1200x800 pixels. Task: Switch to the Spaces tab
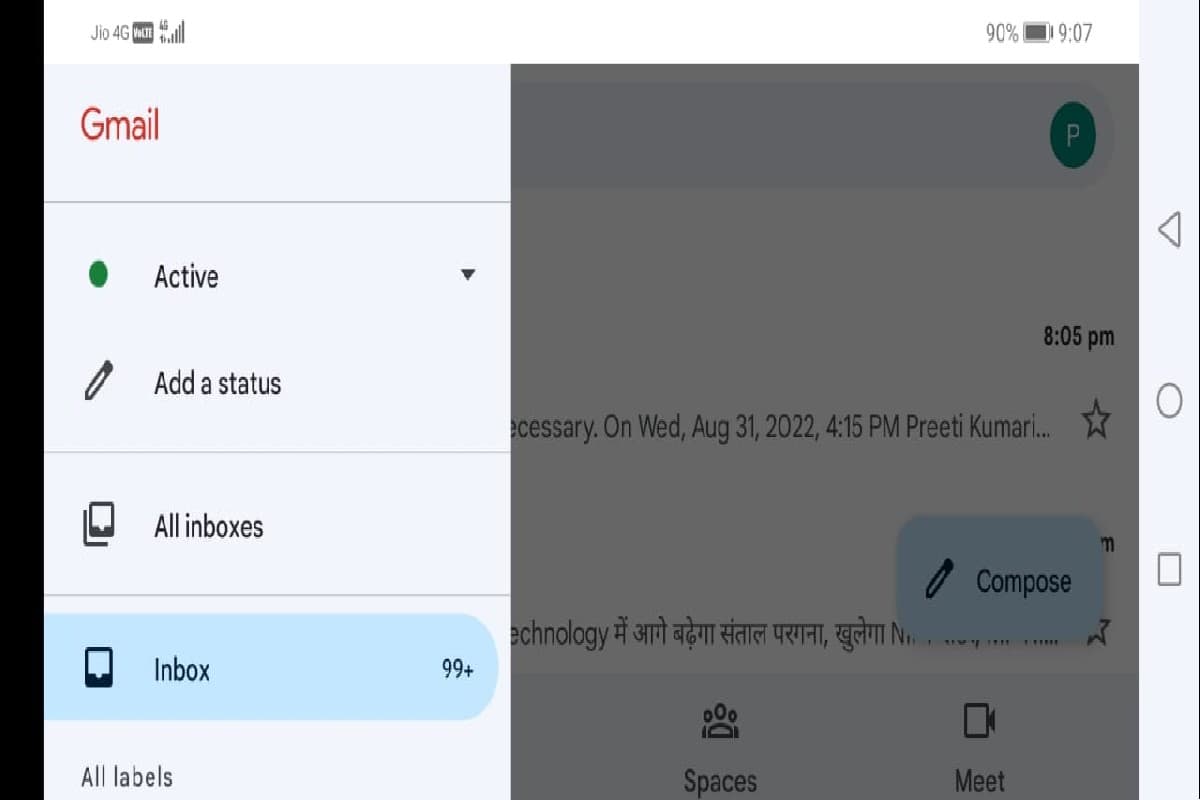(x=720, y=780)
